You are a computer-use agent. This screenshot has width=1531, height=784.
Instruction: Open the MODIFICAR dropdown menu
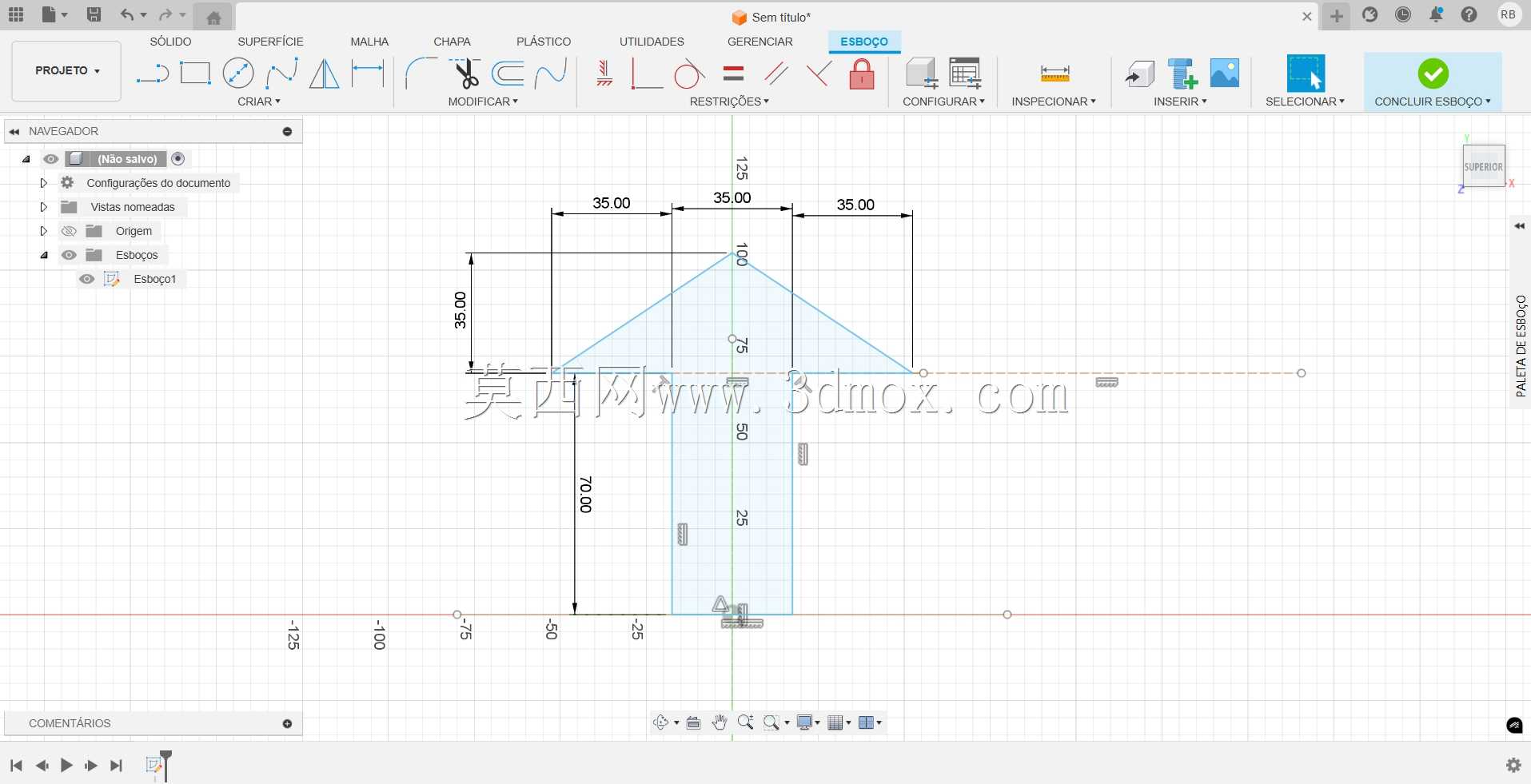pos(483,101)
